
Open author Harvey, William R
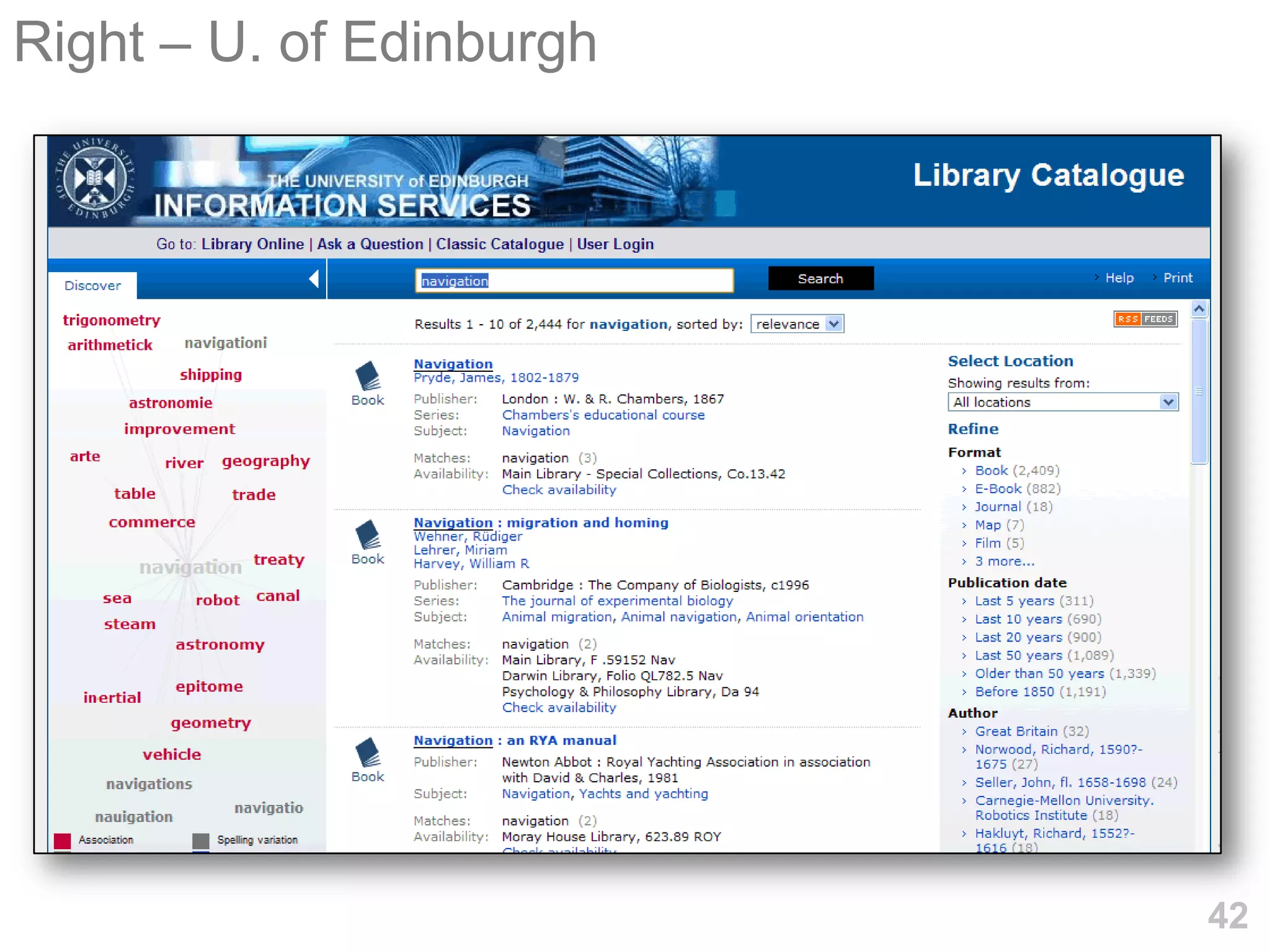click(471, 563)
